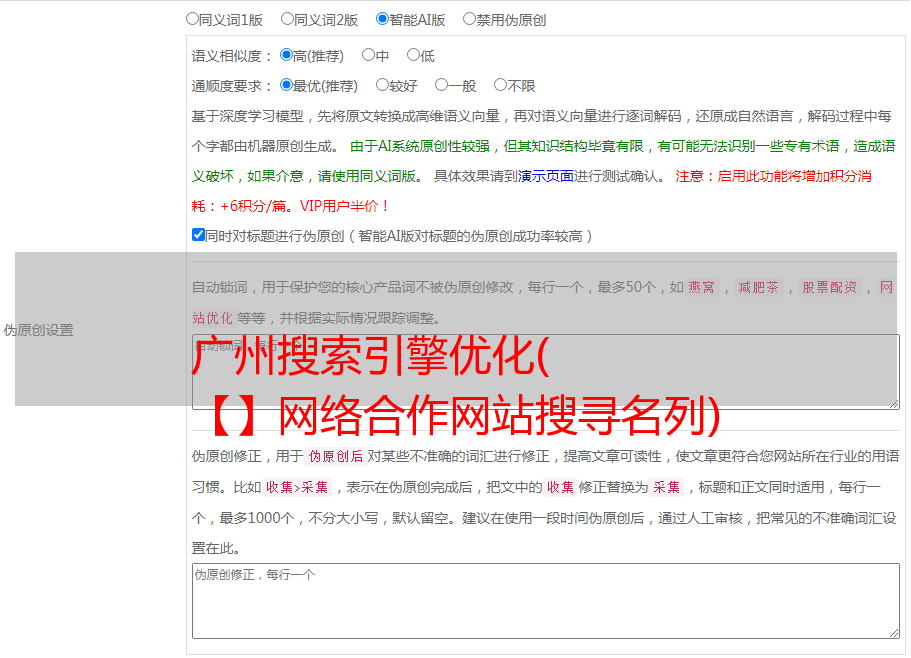Screen dimensions: 911x658
Task: Toggle 同时对标题进行伪原创 checkbox
Action: tap(198, 235)
